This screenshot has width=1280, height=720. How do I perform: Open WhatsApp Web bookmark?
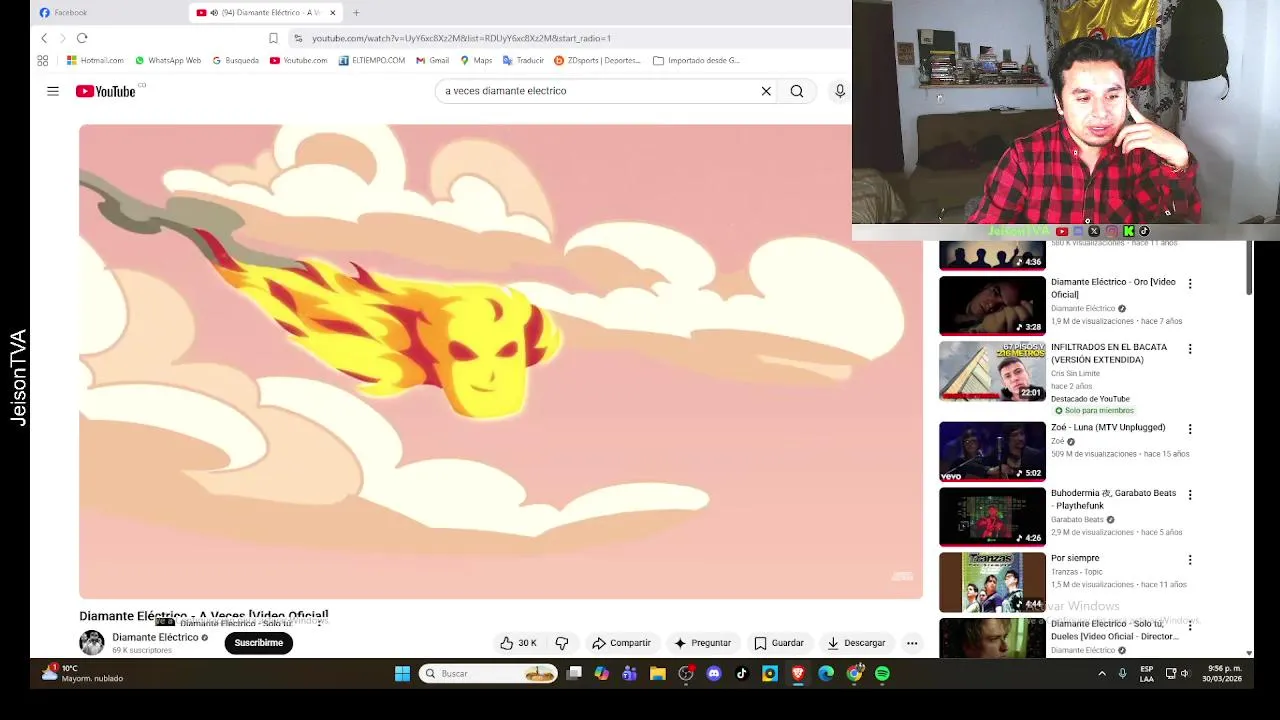click(168, 60)
